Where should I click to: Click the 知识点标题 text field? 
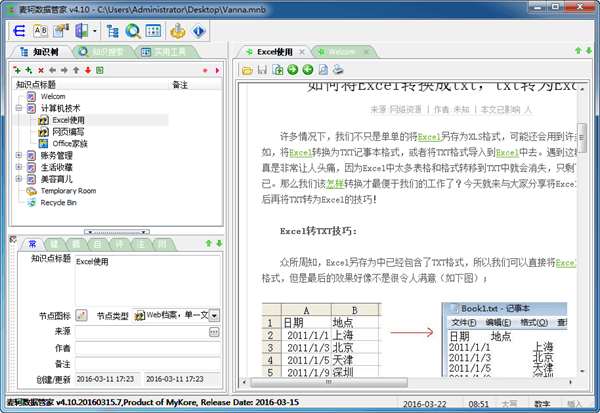pos(148,281)
